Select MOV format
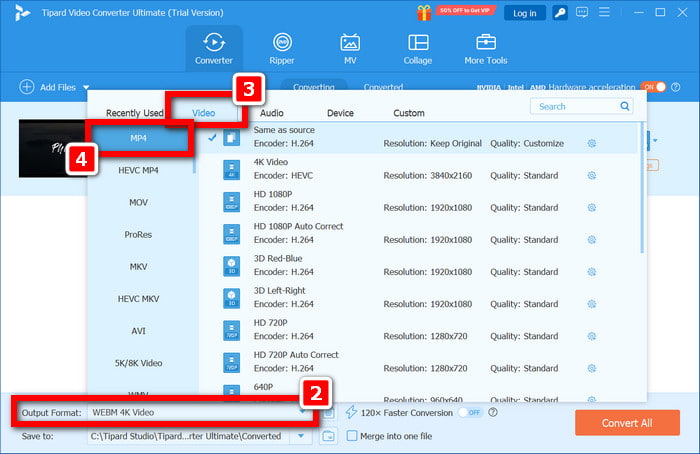This screenshot has width=700, height=454. point(138,202)
